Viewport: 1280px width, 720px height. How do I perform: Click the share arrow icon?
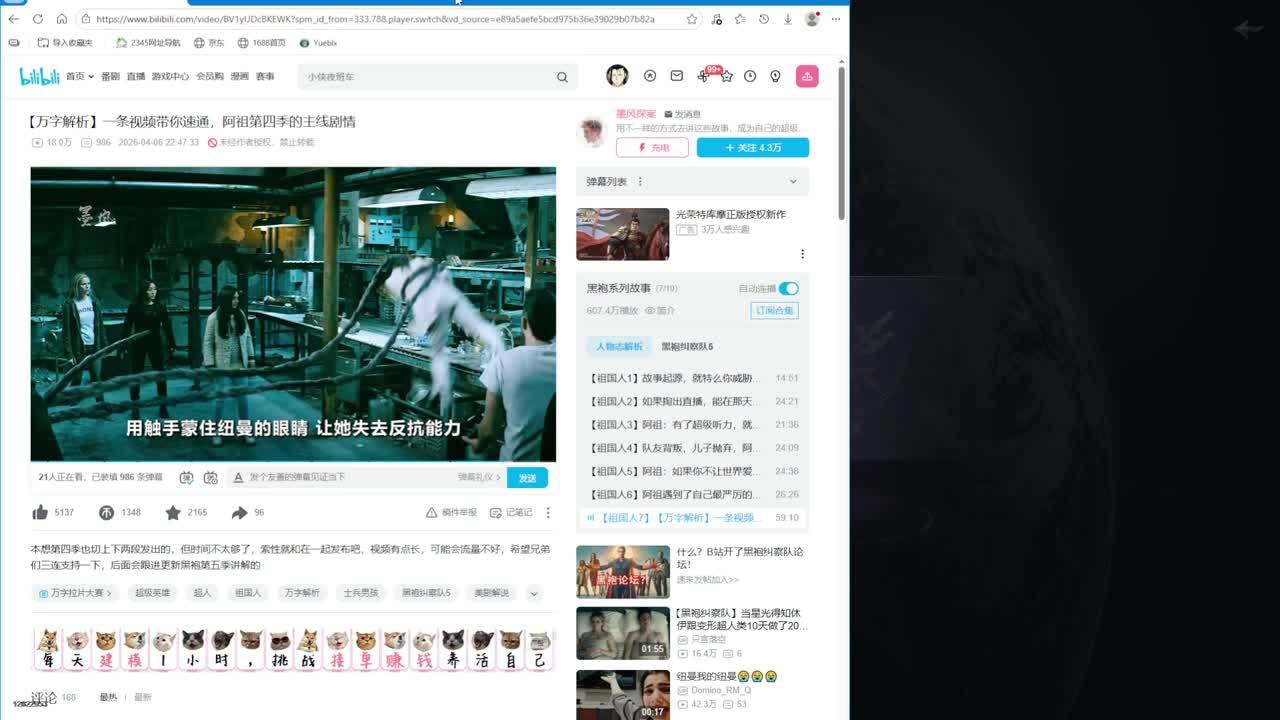(x=239, y=512)
